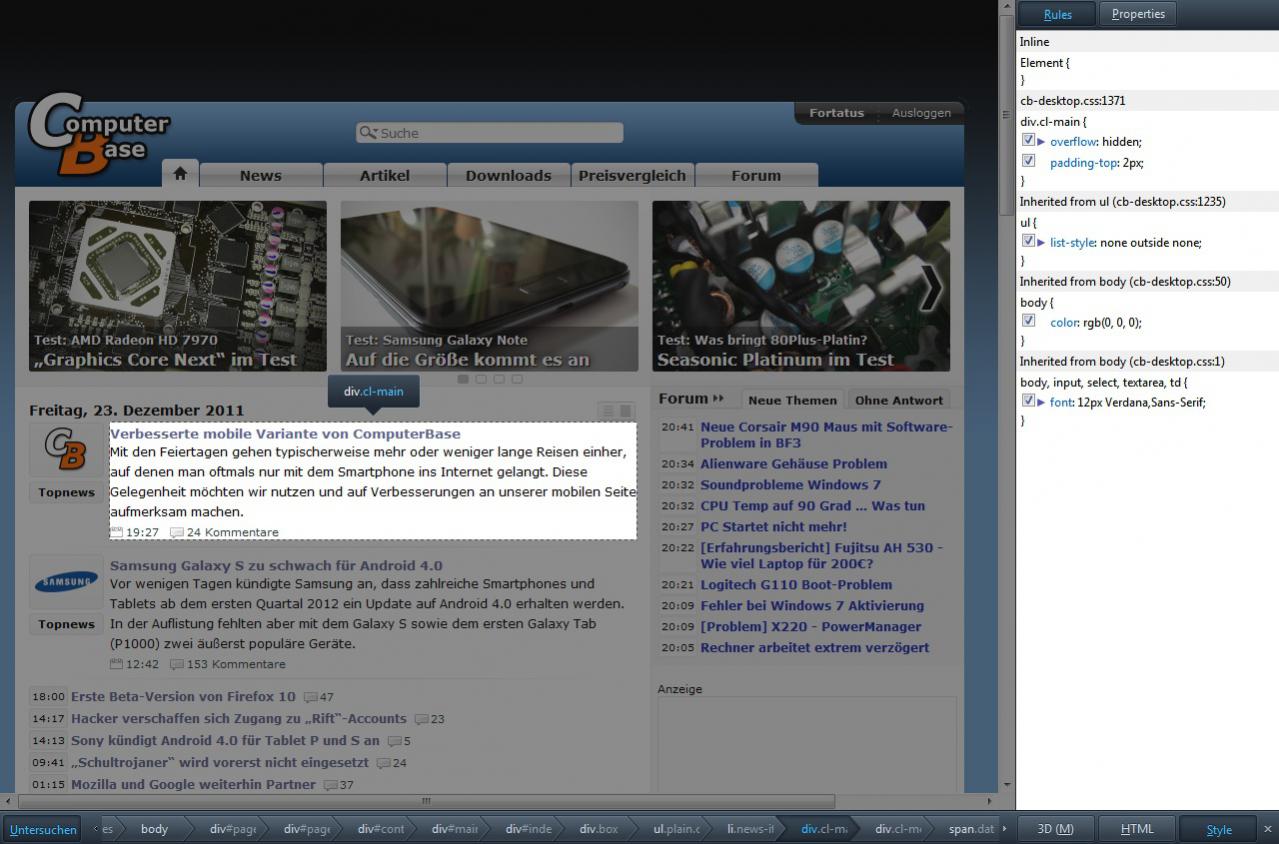Open Samsung Galaxy S zu schwach headline
Screen dimensions: 1279x844
pyautogui.click(x=276, y=565)
